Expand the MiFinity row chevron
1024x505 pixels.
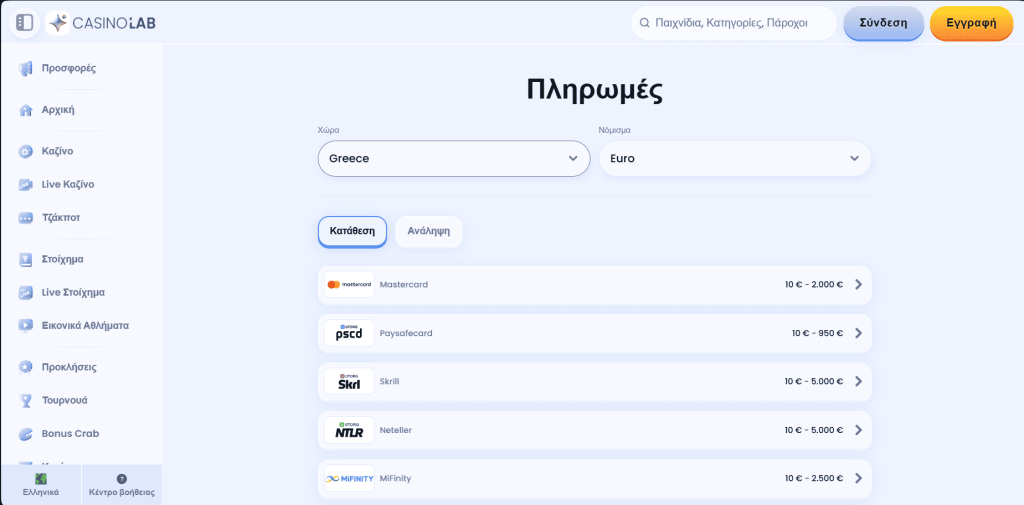tap(858, 478)
